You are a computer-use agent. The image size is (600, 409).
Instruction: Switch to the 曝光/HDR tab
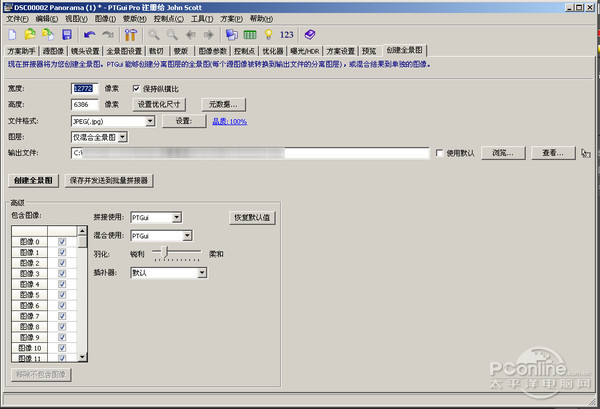click(305, 51)
